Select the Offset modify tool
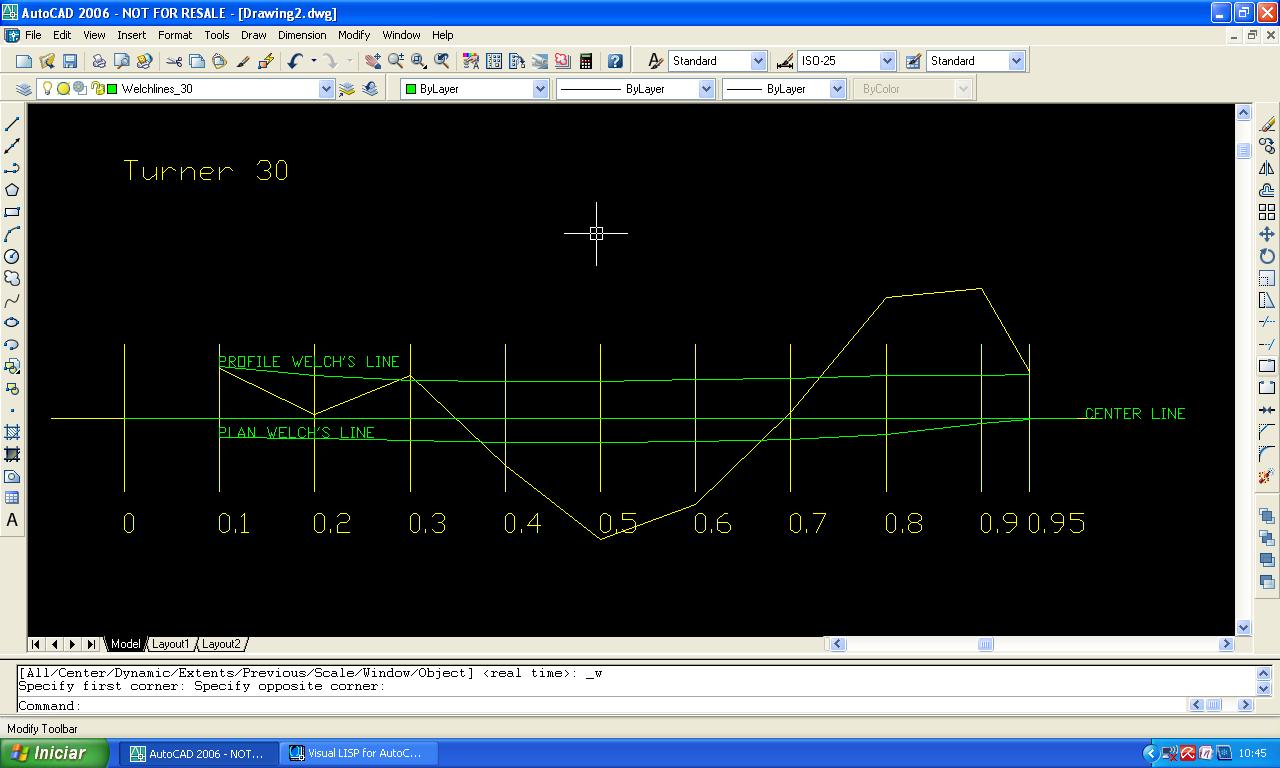 (1267, 190)
